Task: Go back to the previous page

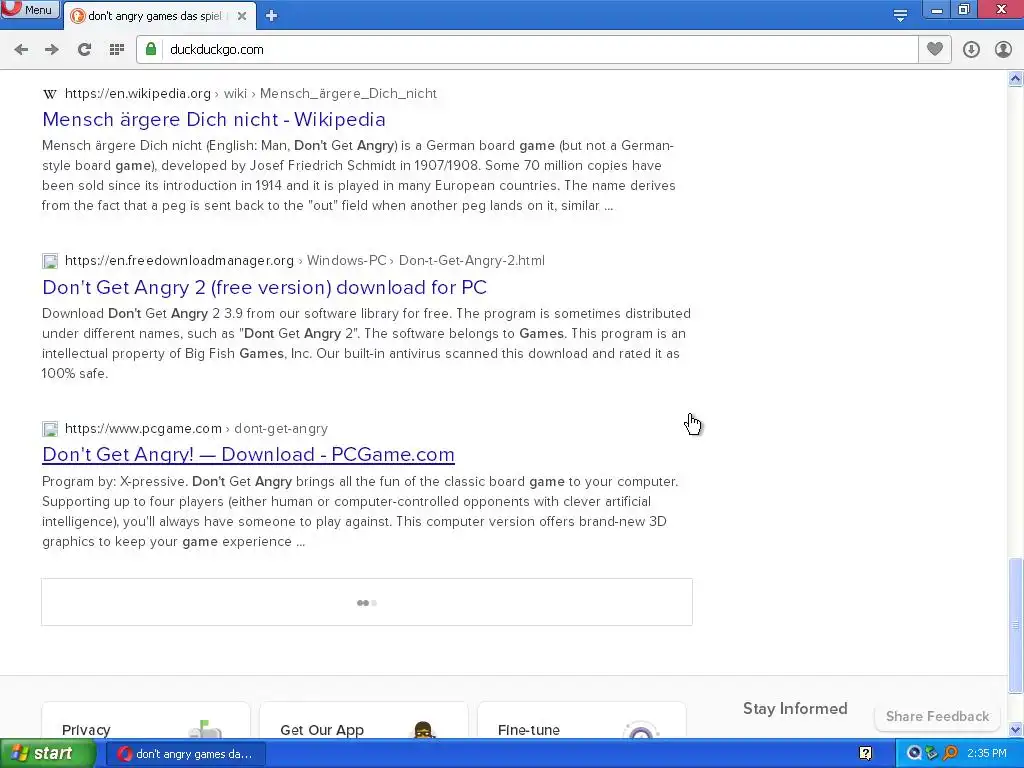Action: point(21,50)
